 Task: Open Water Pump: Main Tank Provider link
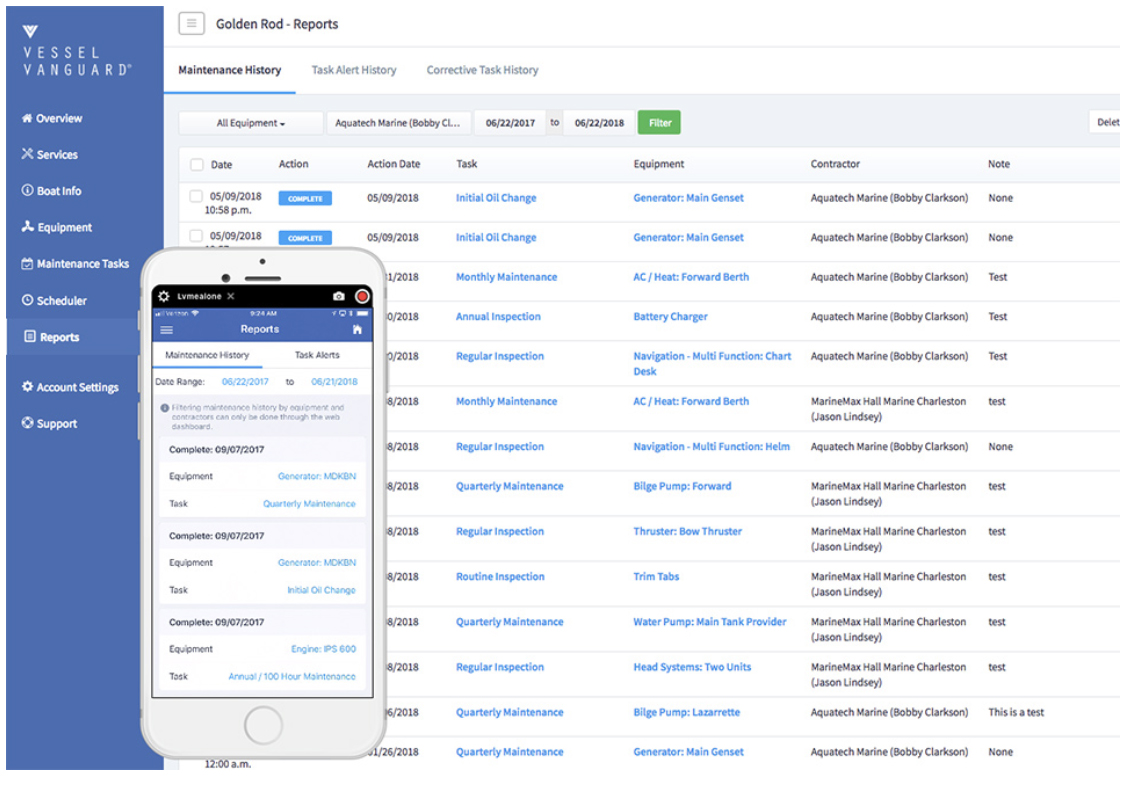(709, 622)
